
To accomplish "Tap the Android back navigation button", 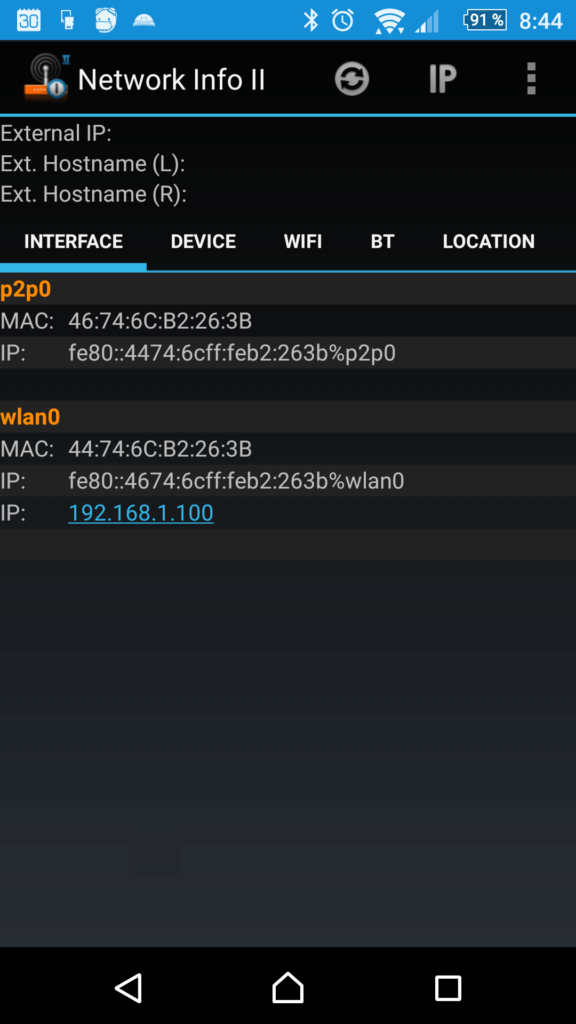I will tap(128, 987).
